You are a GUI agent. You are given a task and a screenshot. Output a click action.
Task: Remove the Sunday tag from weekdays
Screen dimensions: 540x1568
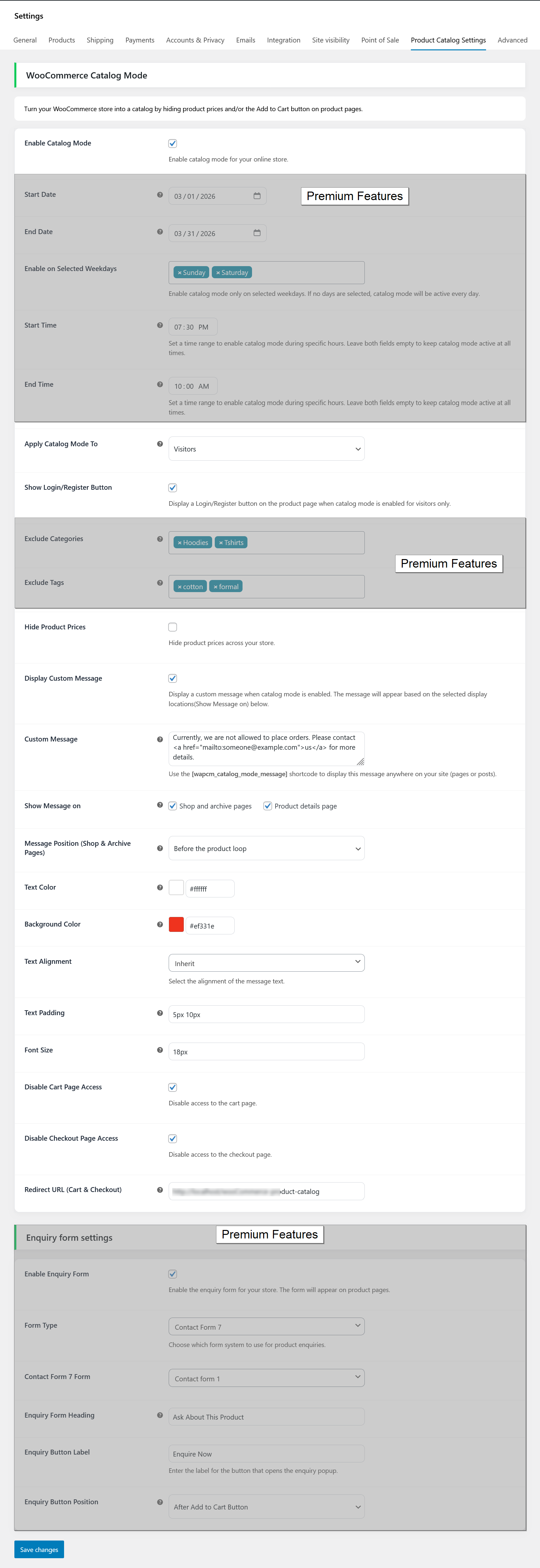coord(179,273)
